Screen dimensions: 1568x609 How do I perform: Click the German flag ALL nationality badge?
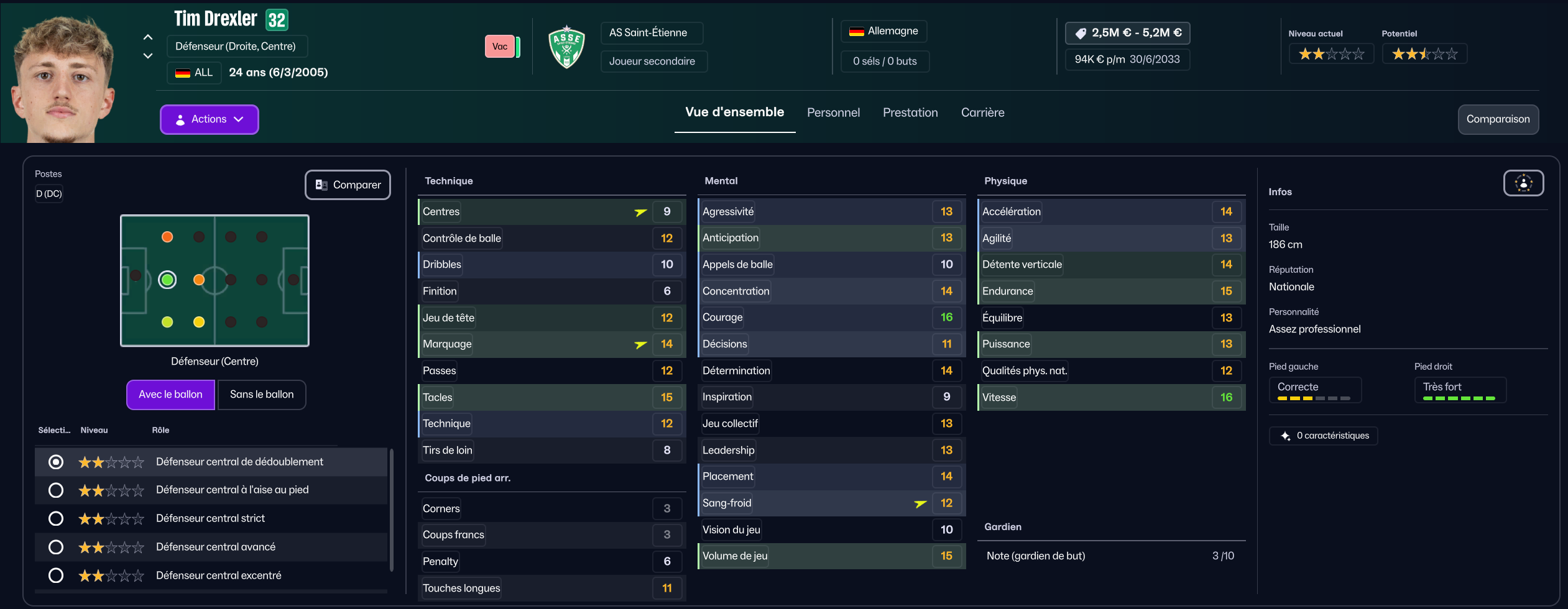click(194, 73)
